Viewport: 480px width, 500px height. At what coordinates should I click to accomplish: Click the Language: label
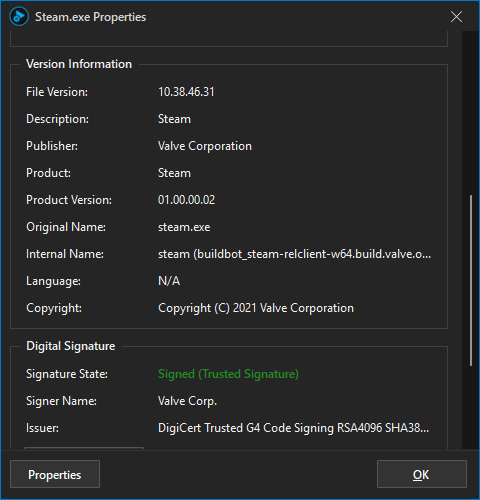[53, 281]
